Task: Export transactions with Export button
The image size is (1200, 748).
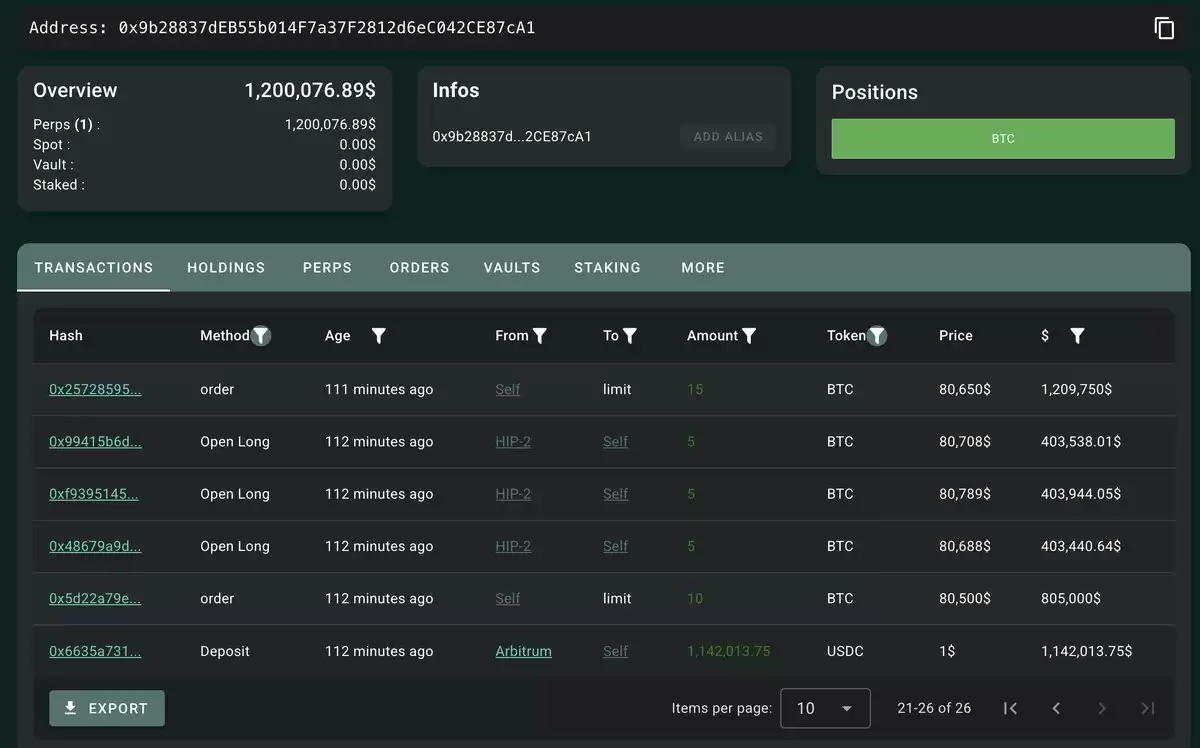Action: pyautogui.click(x=107, y=708)
